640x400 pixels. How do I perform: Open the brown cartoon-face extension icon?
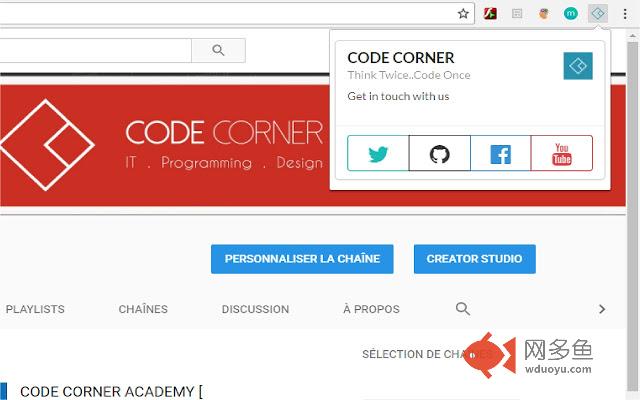point(544,14)
